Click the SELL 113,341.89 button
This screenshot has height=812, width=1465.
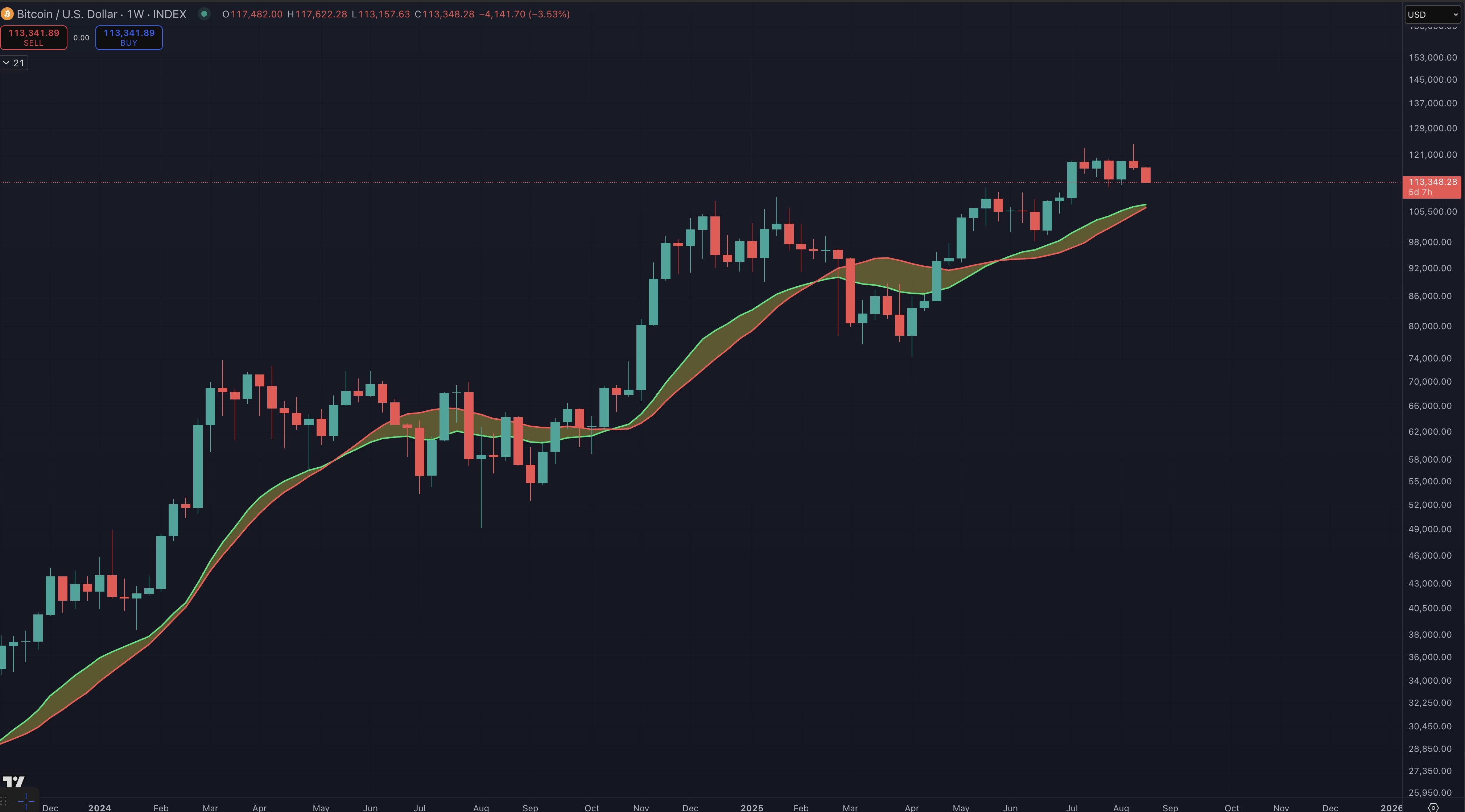coord(34,38)
